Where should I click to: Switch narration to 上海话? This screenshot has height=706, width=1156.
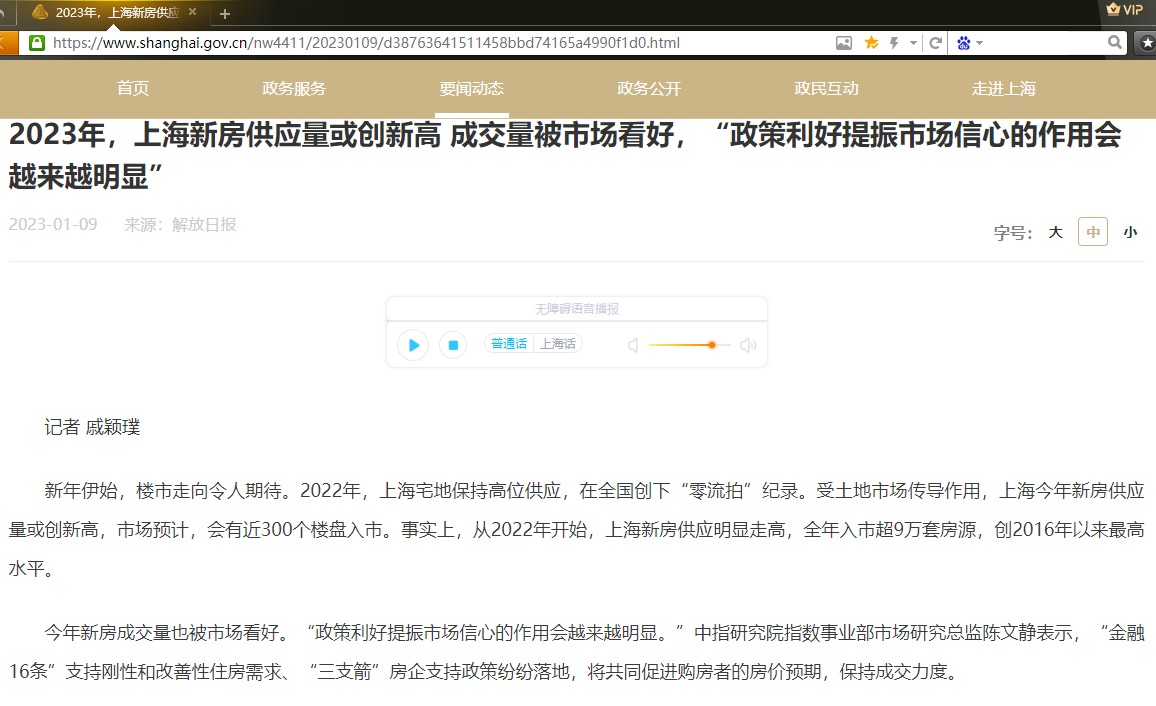(x=558, y=344)
